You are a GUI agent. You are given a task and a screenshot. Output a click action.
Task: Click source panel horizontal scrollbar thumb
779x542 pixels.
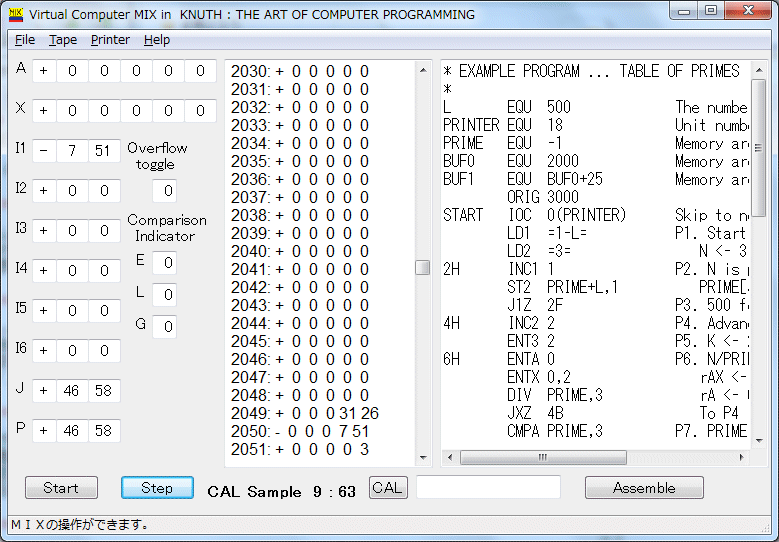click(x=543, y=457)
